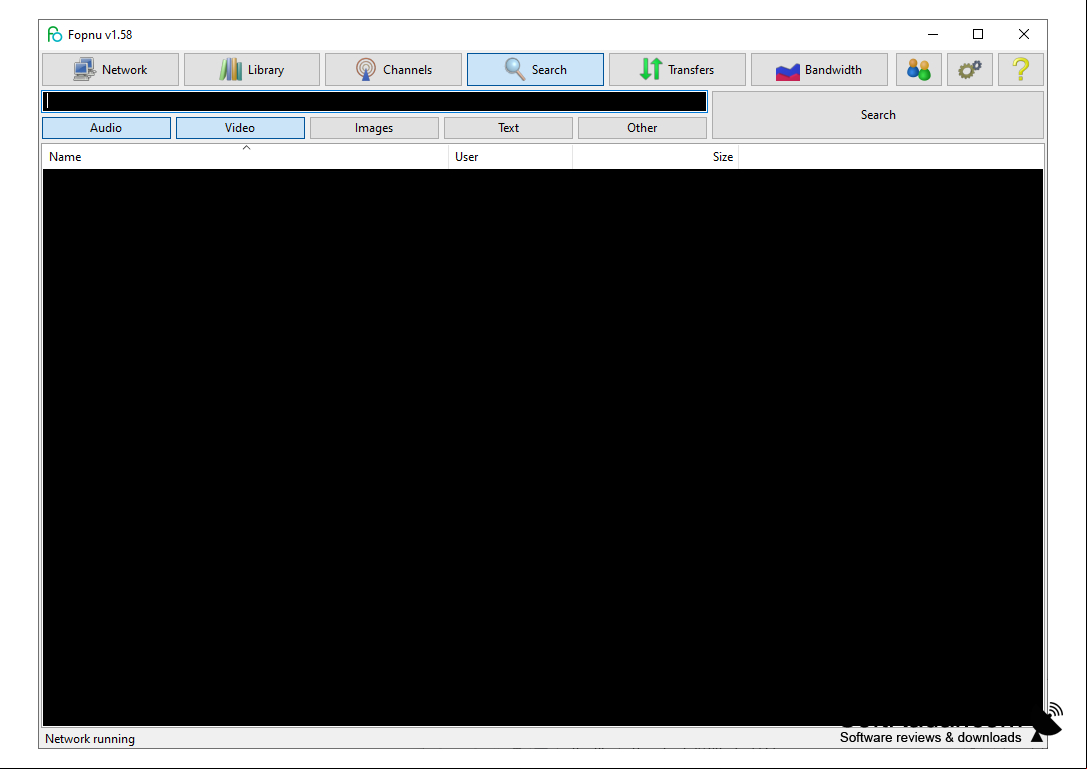Click the Network running status text

point(90,739)
